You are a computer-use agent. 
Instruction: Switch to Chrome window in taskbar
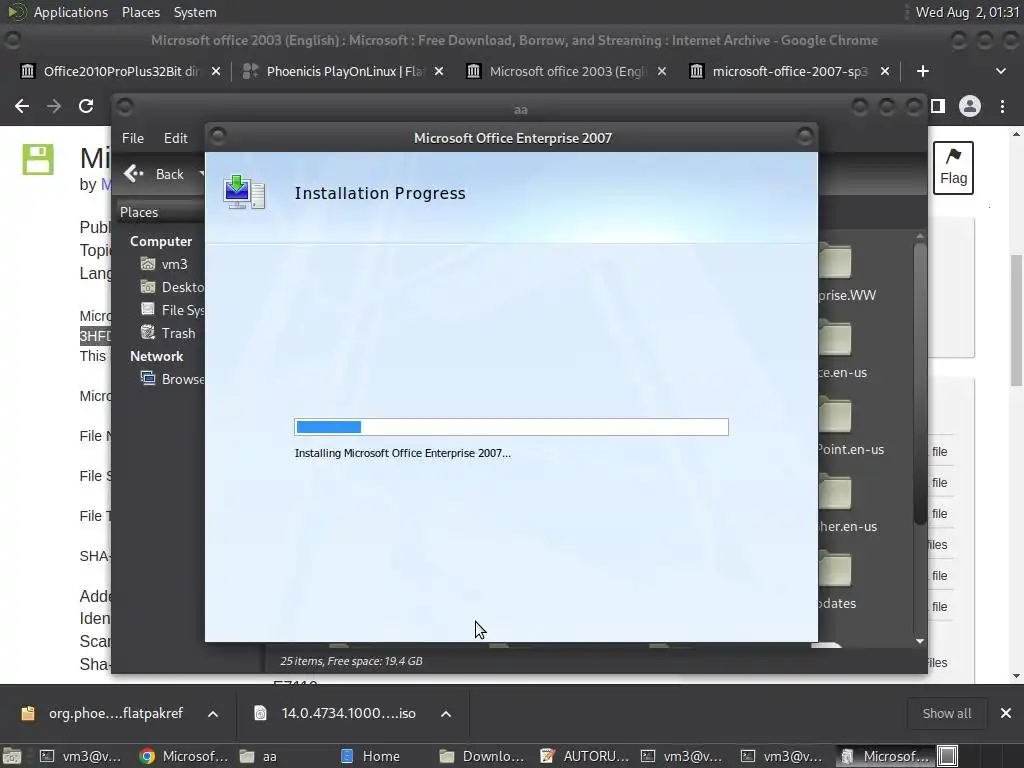(184, 756)
